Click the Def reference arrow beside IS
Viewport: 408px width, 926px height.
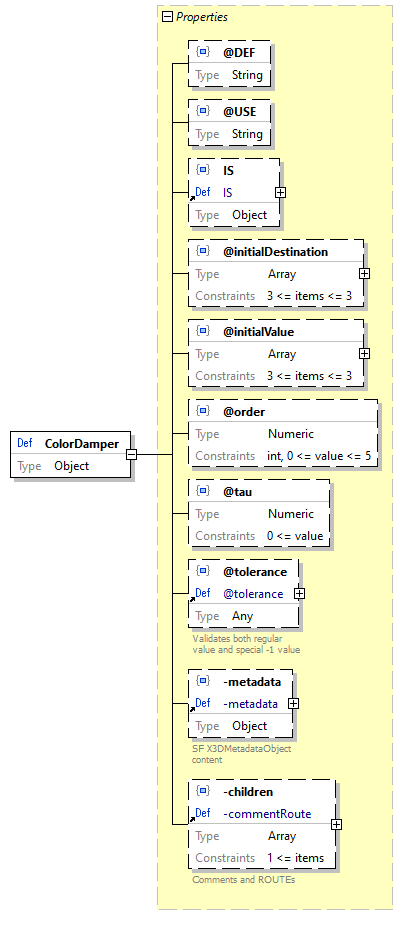click(x=192, y=197)
